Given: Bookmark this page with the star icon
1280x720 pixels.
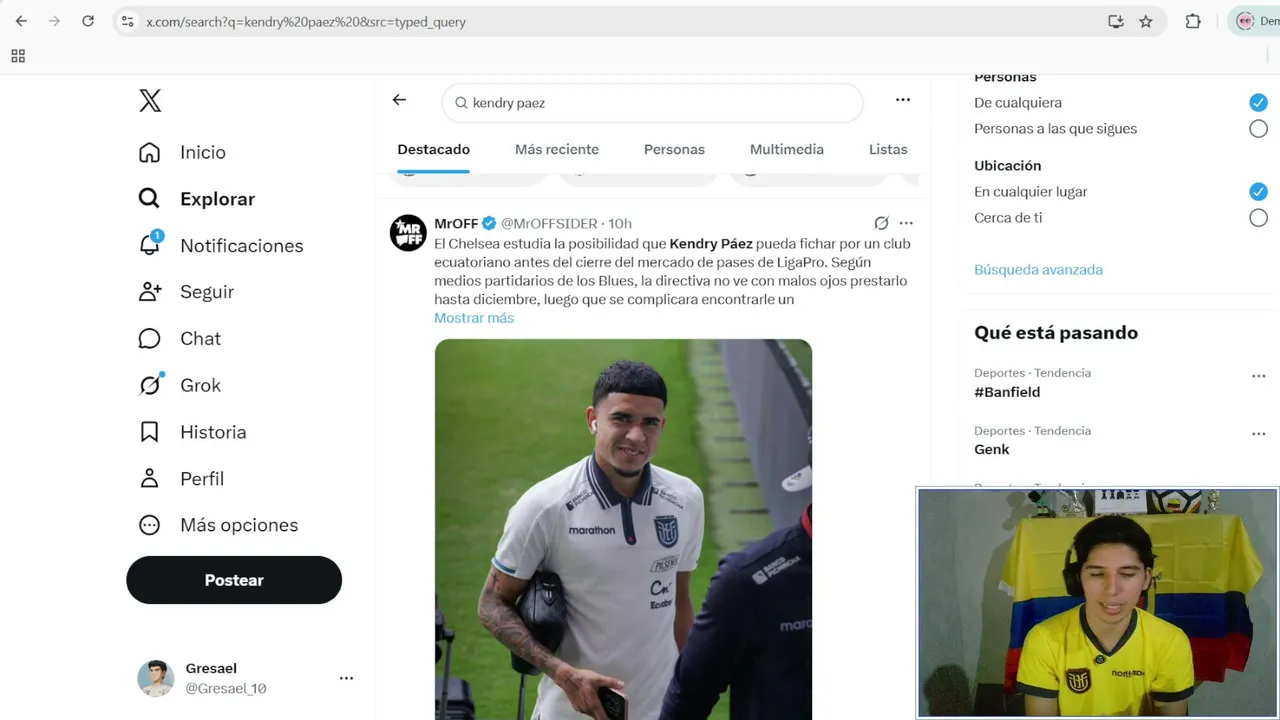Looking at the screenshot, I should pyautogui.click(x=1146, y=21).
